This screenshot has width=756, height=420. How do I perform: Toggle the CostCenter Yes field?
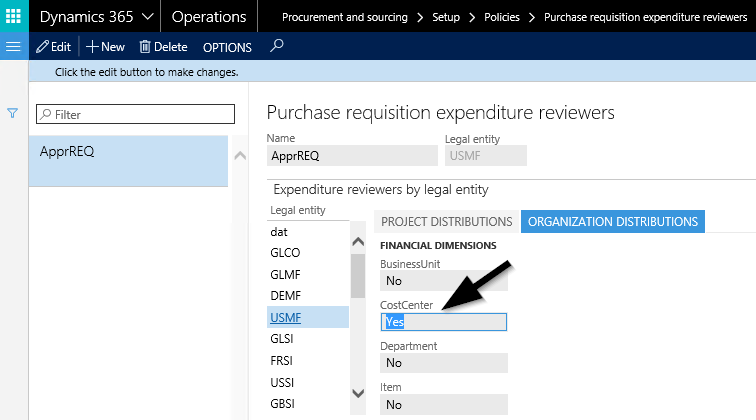tap(444, 322)
